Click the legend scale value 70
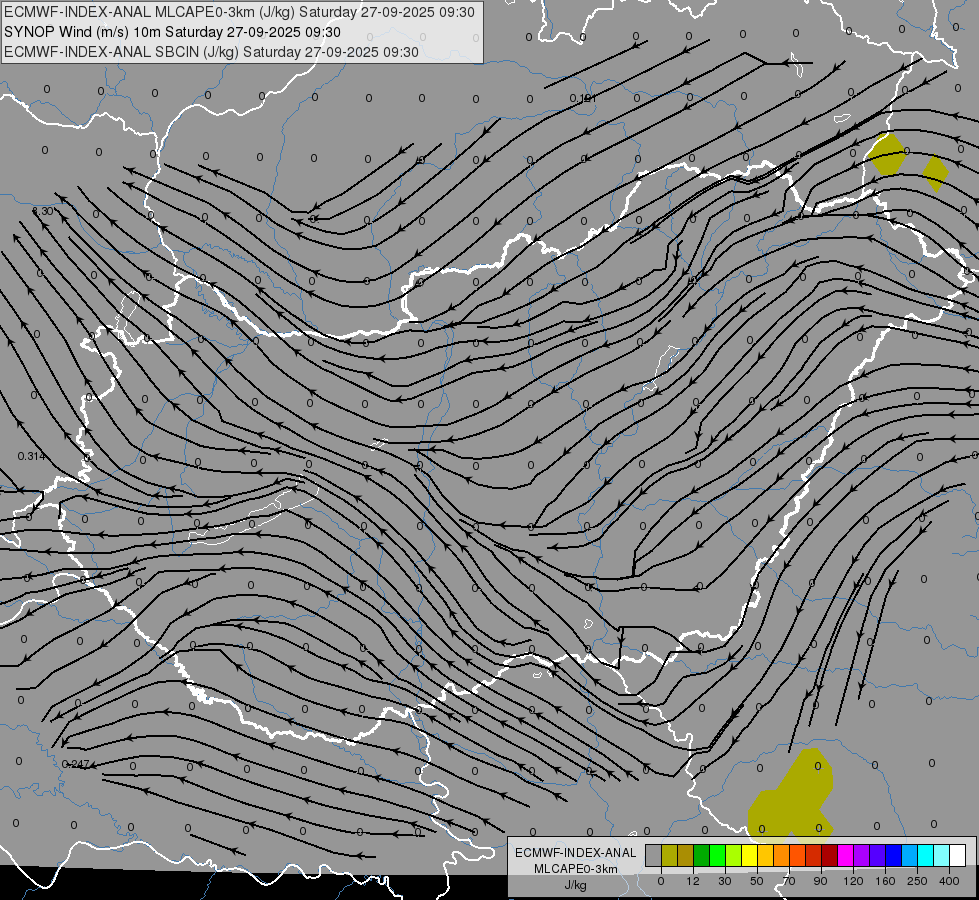979x900 pixels. [789, 881]
